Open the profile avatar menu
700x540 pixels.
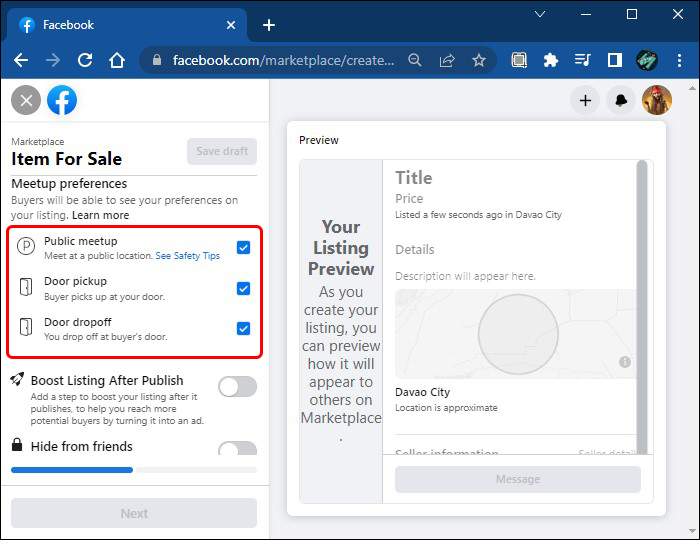point(657,100)
